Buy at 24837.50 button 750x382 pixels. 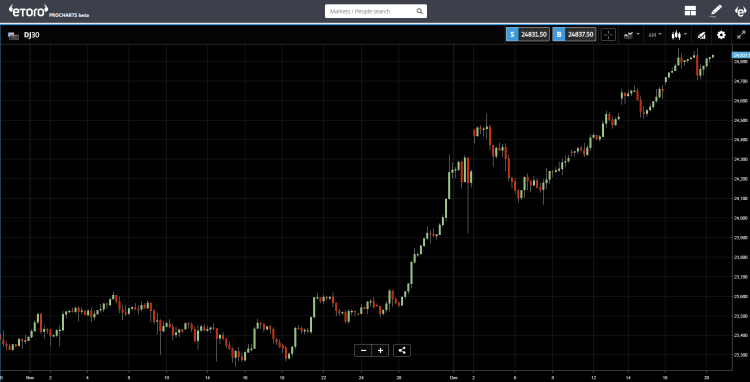coord(574,35)
